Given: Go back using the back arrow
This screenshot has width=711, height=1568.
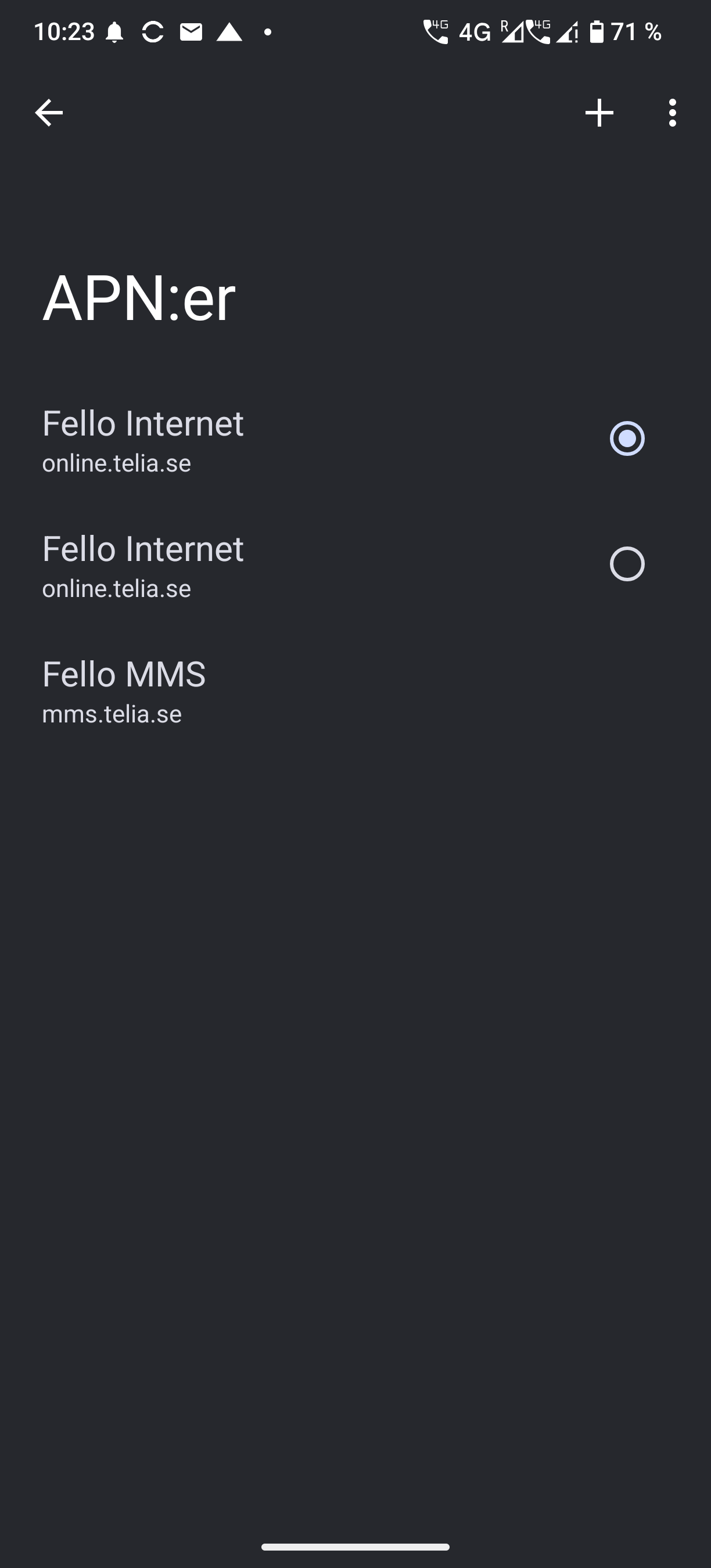Looking at the screenshot, I should [49, 113].
